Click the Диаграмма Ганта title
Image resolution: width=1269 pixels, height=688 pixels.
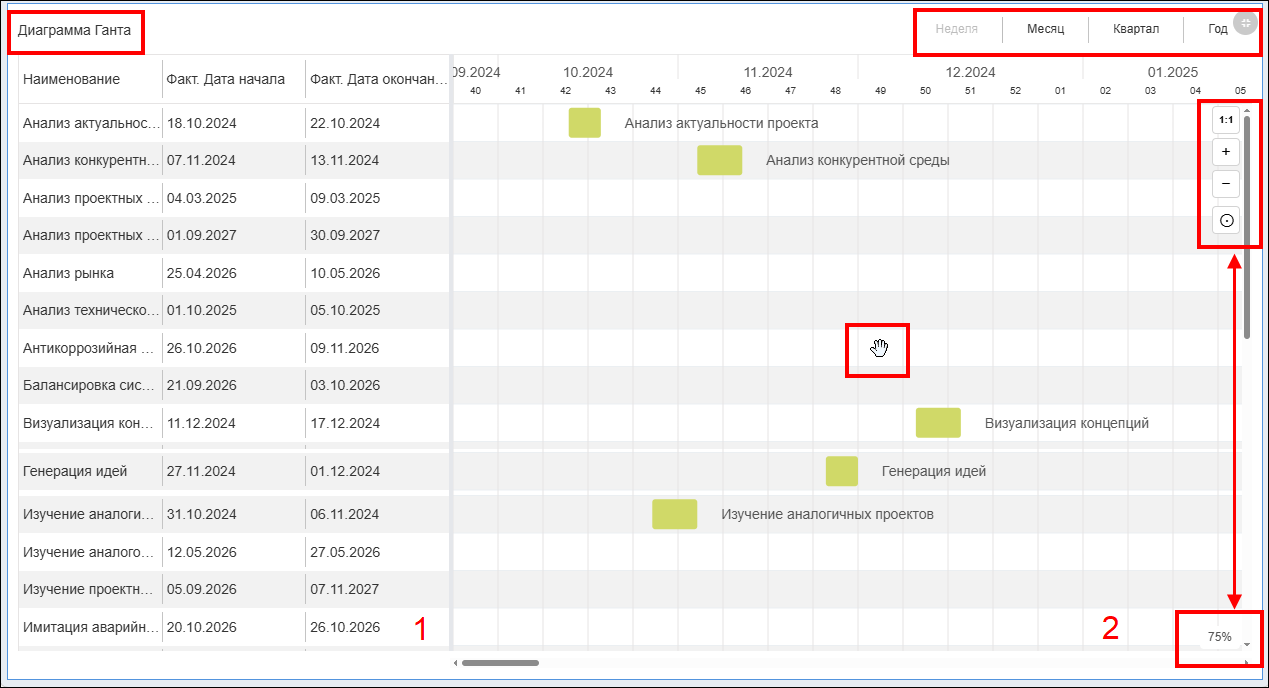[74, 30]
